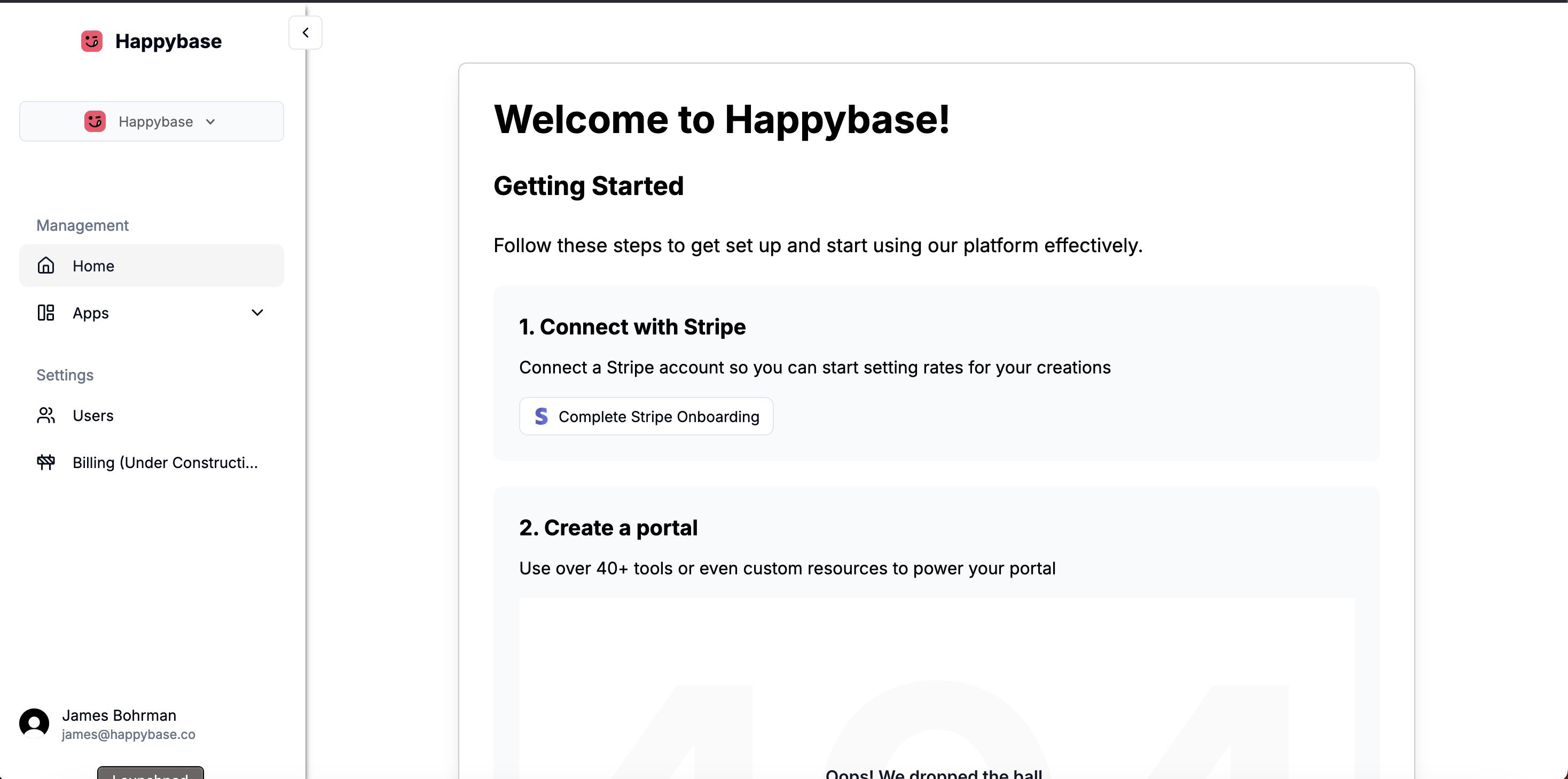1568x779 pixels.
Task: Open the Happybase workspace switcher dropdown
Action: point(152,121)
